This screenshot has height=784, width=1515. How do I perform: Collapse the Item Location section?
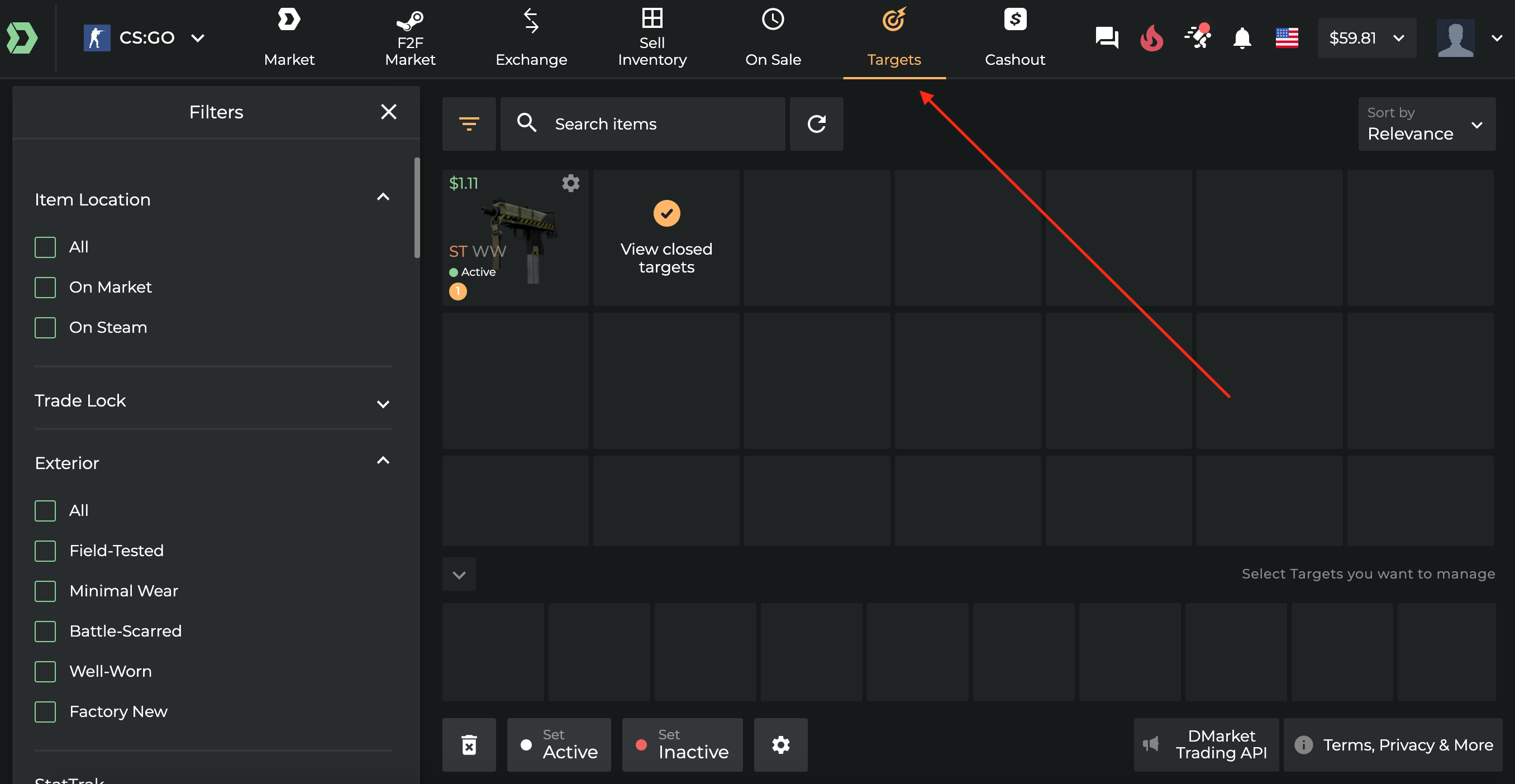383,198
